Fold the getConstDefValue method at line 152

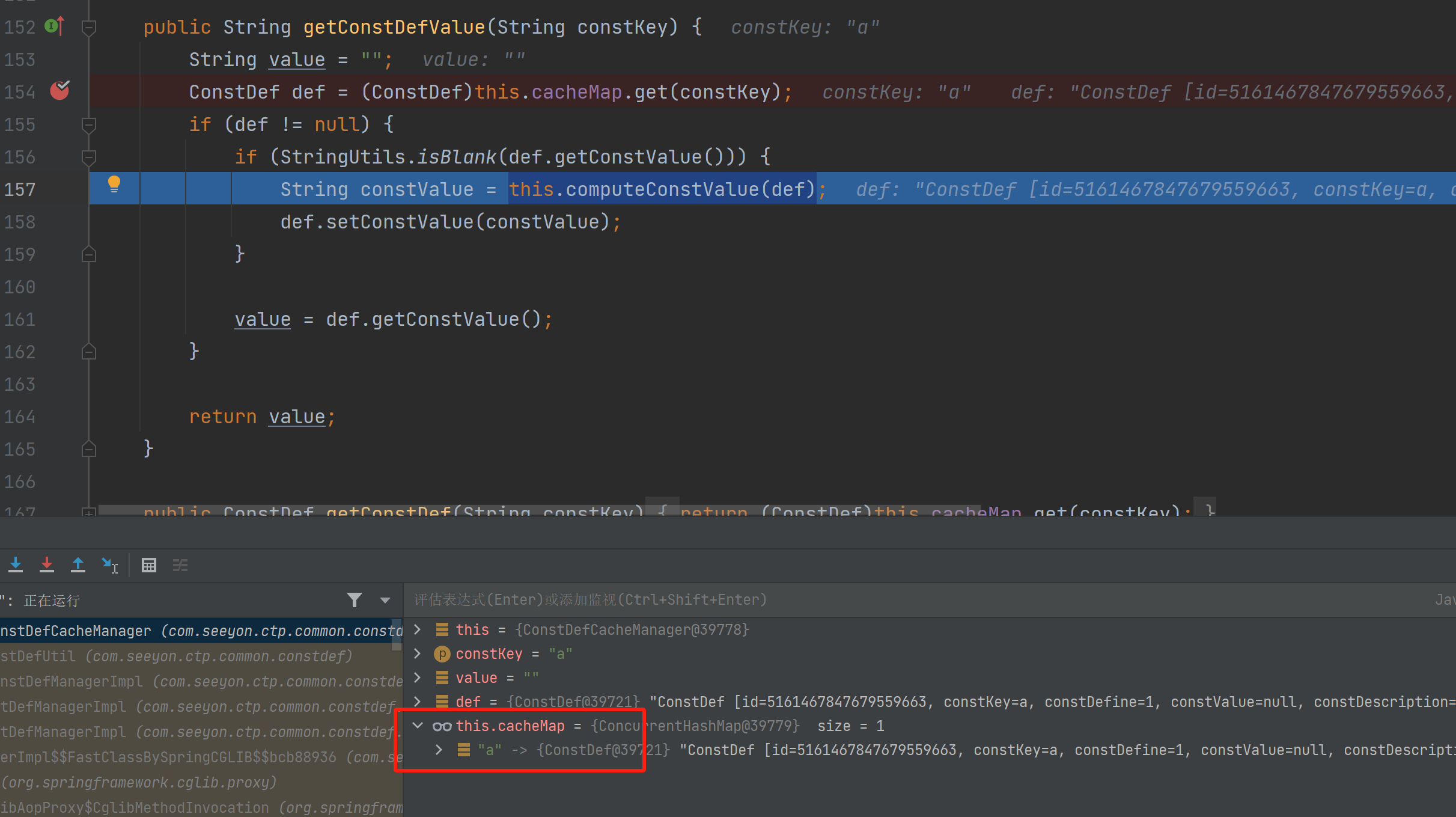pos(89,28)
